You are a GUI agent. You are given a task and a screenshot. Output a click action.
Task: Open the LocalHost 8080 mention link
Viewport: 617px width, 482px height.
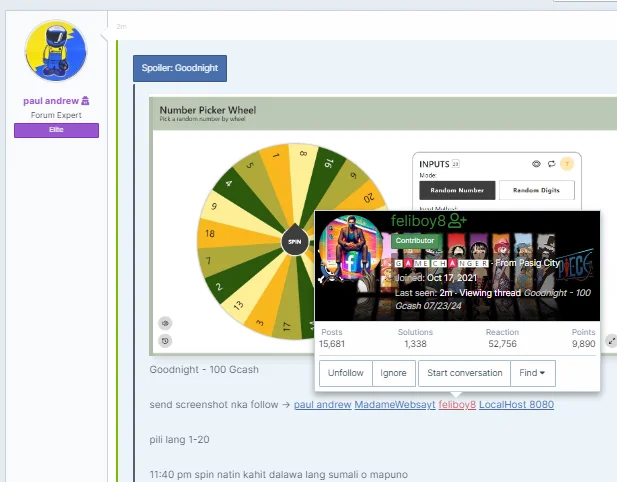516,404
